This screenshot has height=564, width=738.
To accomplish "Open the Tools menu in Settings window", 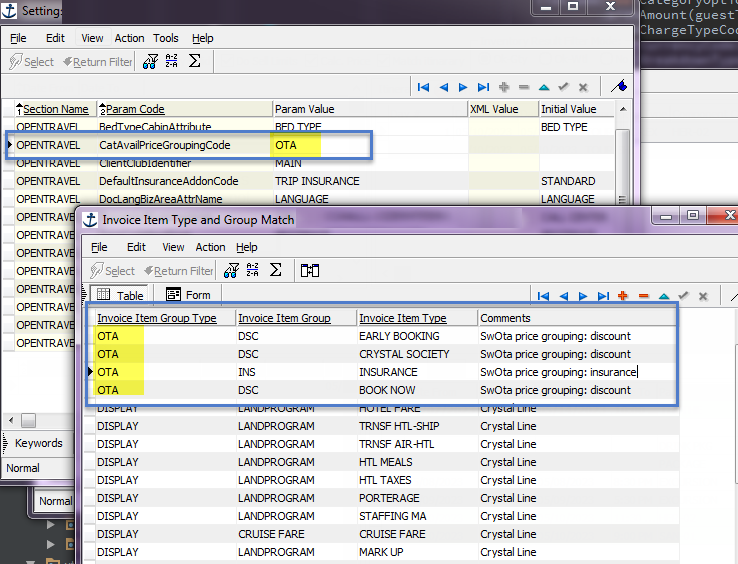I will 166,38.
